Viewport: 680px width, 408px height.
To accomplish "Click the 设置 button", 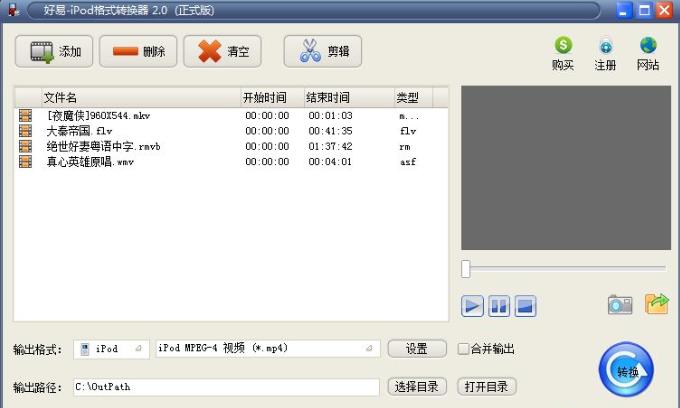I will 417,349.
